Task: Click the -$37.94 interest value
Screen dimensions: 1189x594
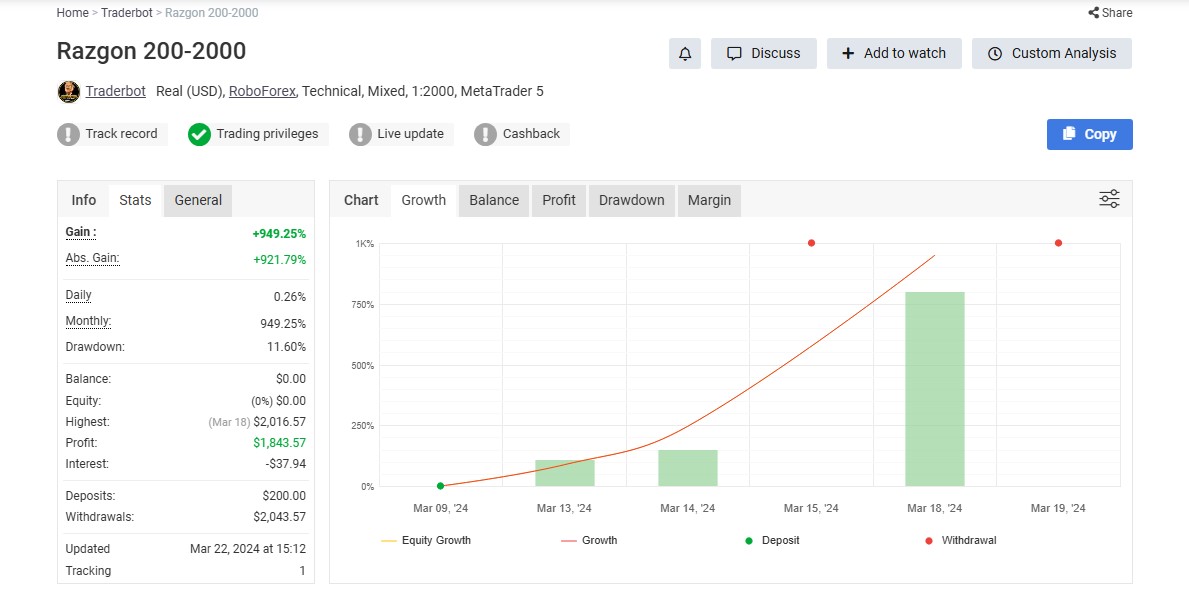Action: [287, 464]
